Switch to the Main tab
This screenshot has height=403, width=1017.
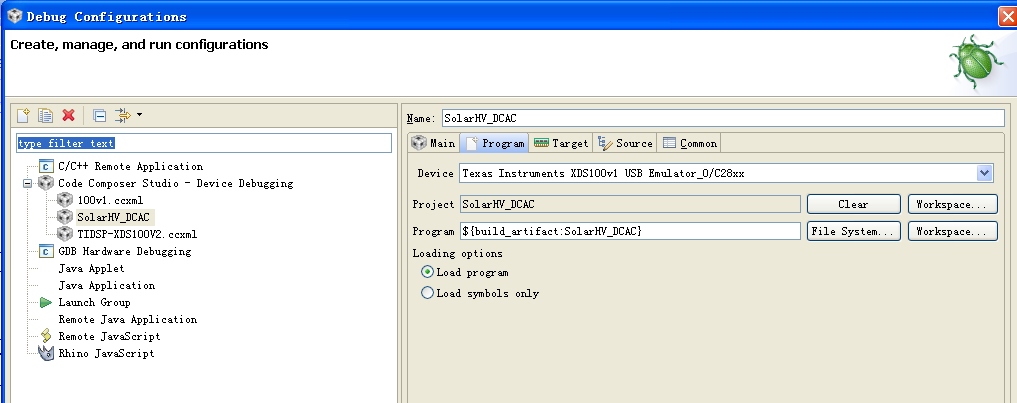[434, 143]
